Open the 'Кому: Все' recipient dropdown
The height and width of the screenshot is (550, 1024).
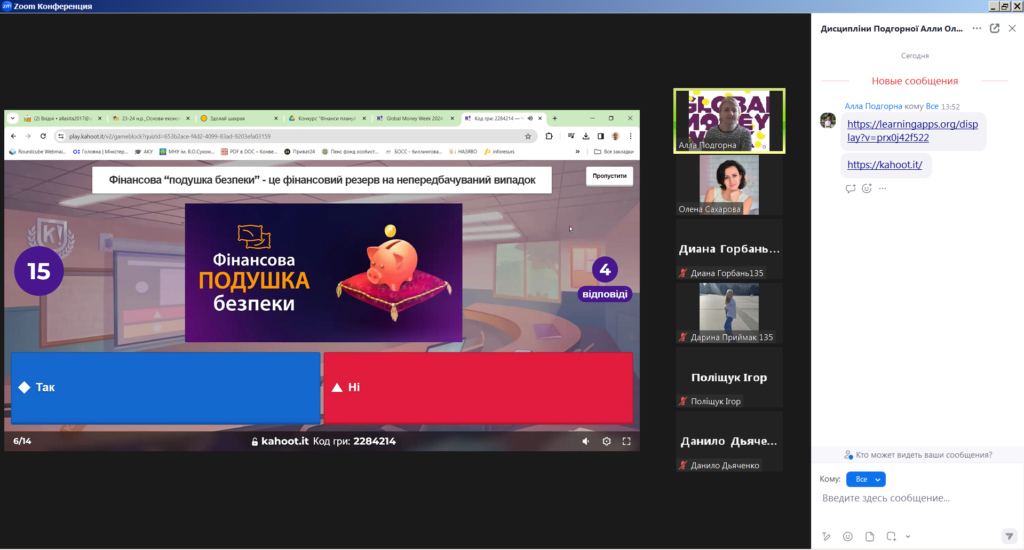point(865,479)
